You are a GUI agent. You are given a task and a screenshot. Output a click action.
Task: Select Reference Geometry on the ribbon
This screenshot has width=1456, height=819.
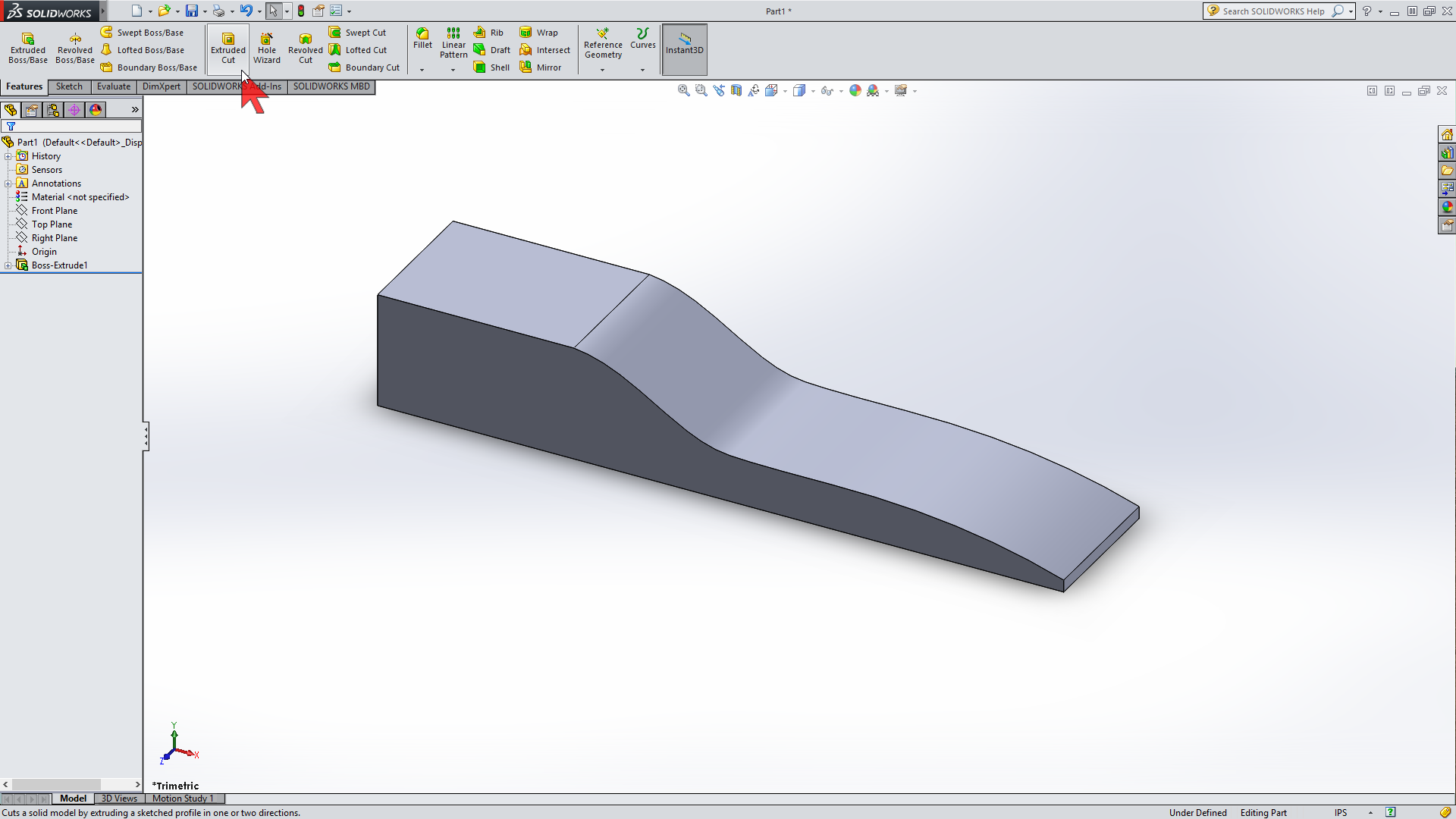tap(603, 44)
